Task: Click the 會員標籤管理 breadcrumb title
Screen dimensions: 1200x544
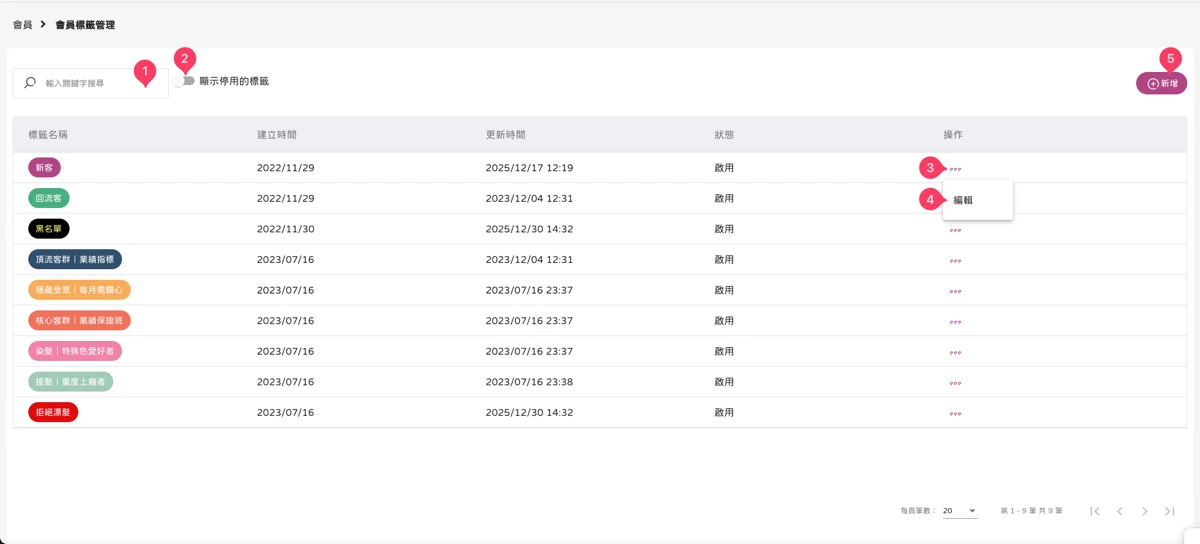Action: (x=85, y=24)
